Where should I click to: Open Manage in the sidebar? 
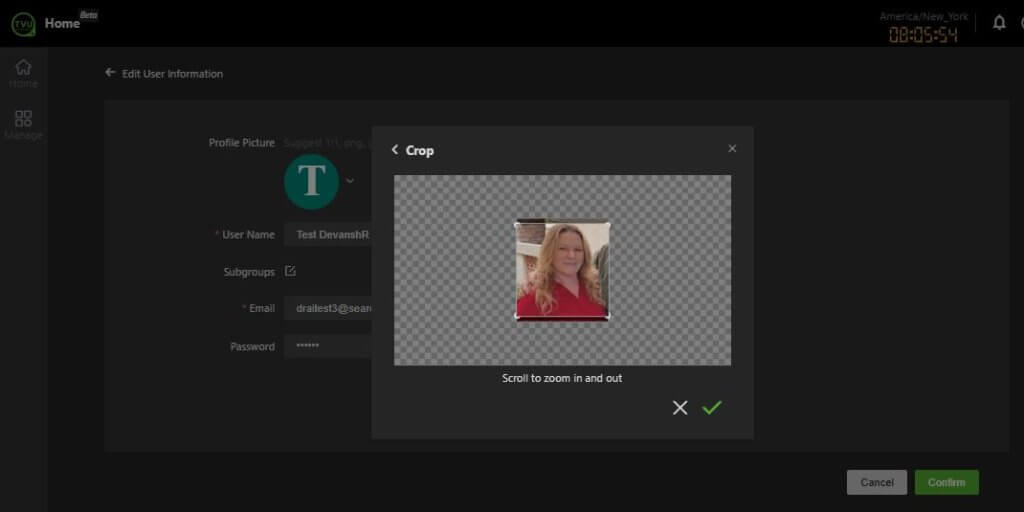point(23,125)
